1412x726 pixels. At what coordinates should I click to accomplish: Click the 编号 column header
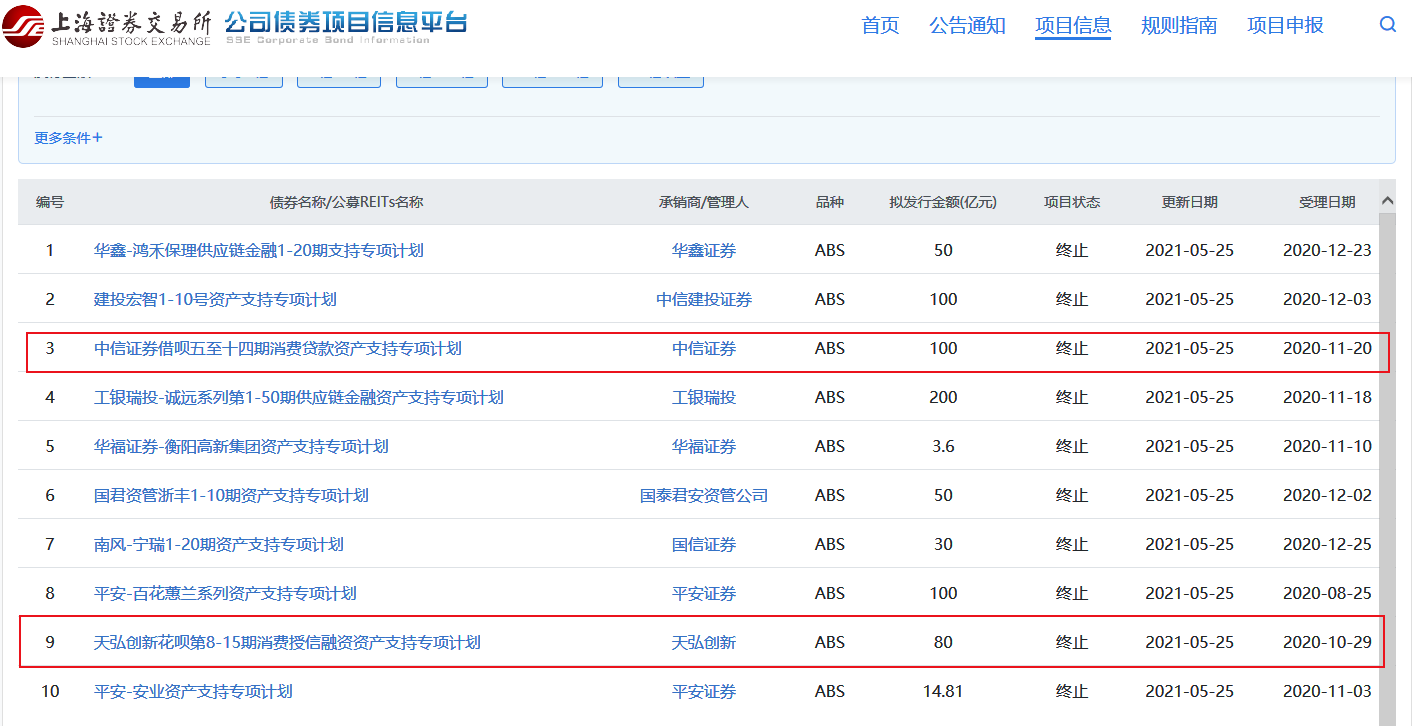(x=50, y=202)
